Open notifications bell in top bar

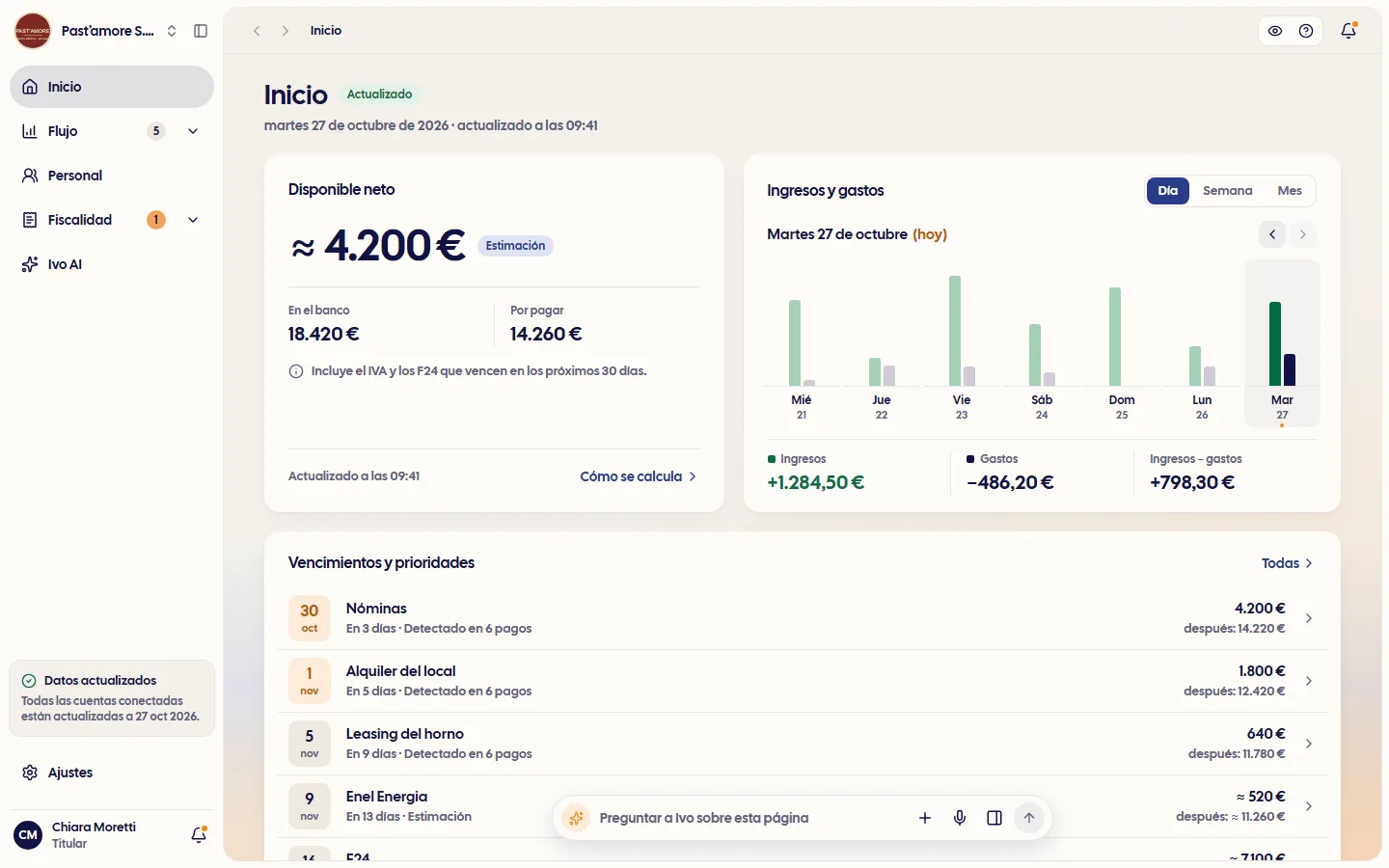[1348, 31]
